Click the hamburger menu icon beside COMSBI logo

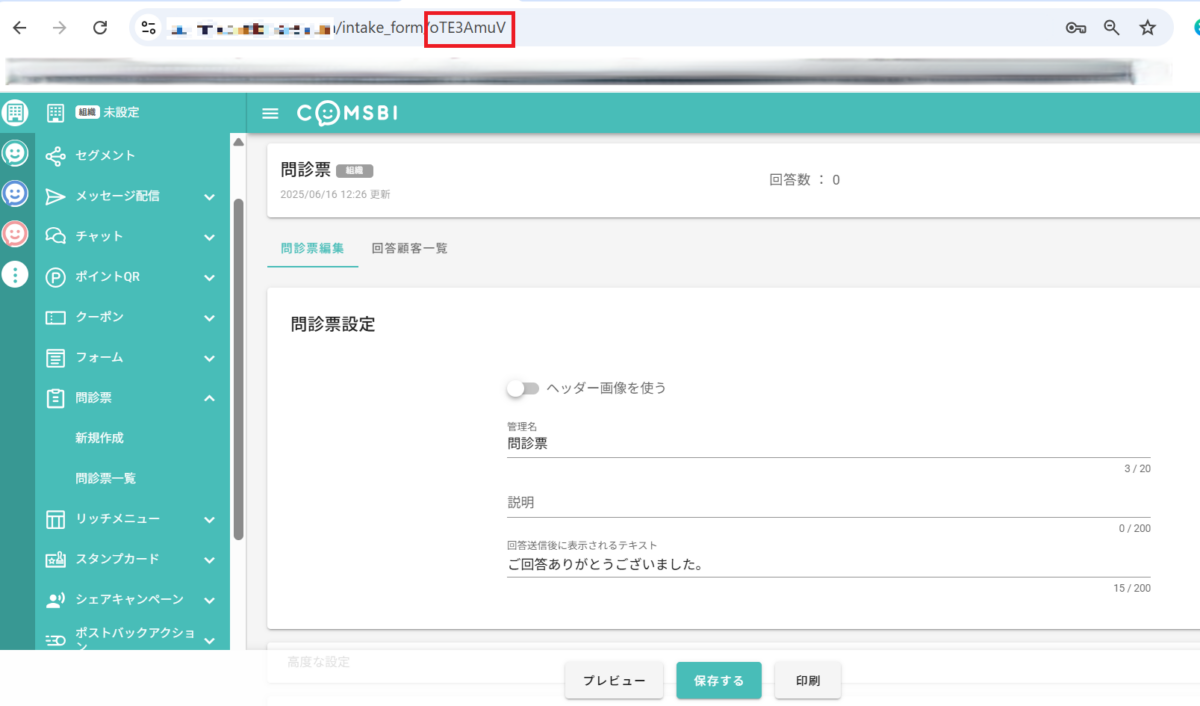(x=270, y=113)
